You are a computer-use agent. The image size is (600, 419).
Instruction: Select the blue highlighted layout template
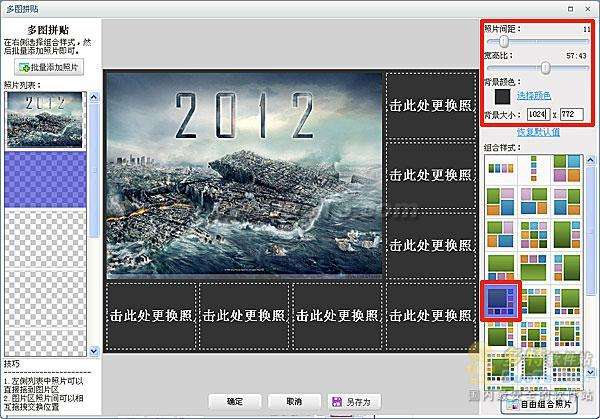(x=501, y=301)
